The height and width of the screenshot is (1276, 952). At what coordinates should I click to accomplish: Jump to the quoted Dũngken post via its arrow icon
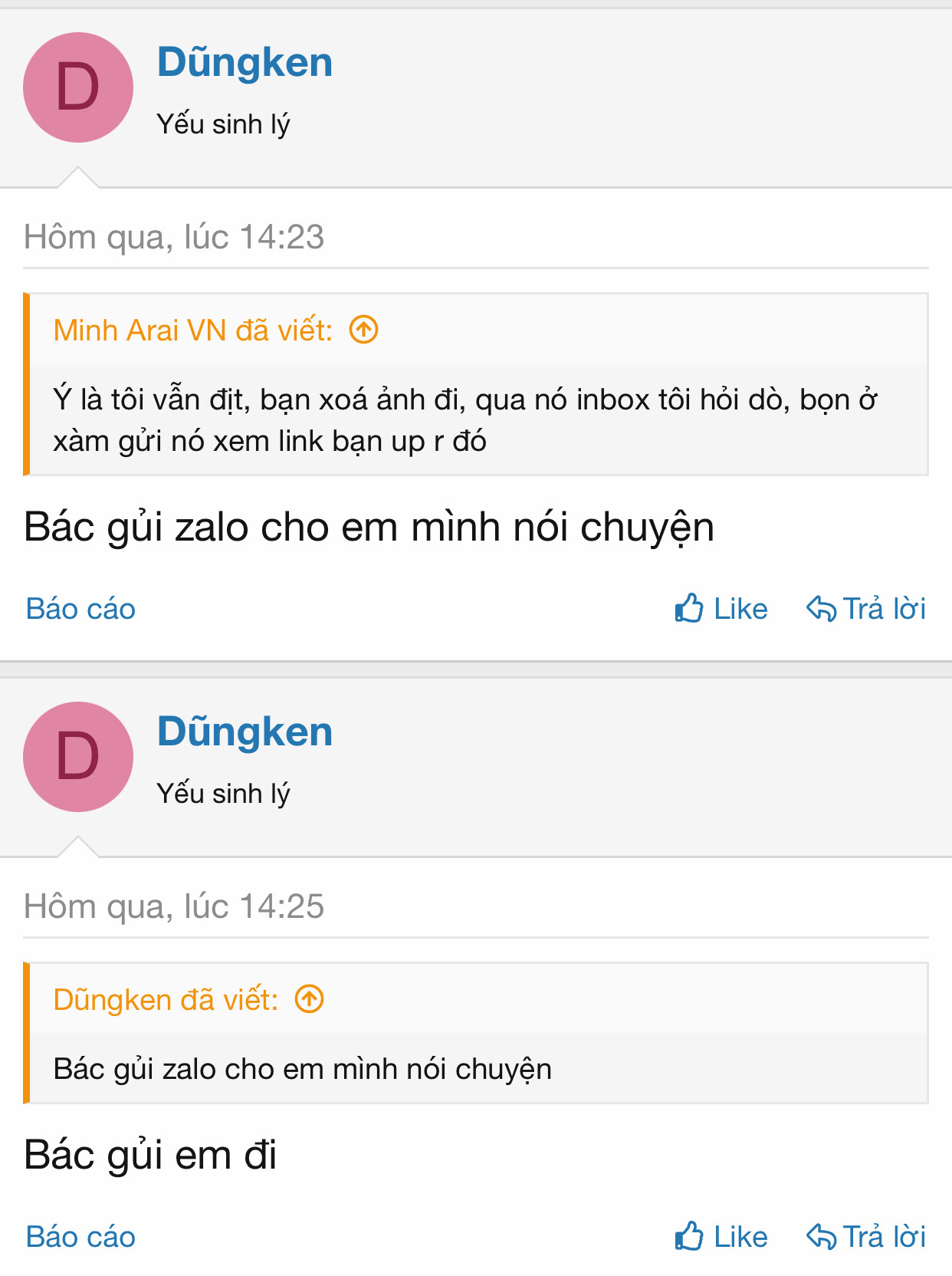pyautogui.click(x=310, y=999)
